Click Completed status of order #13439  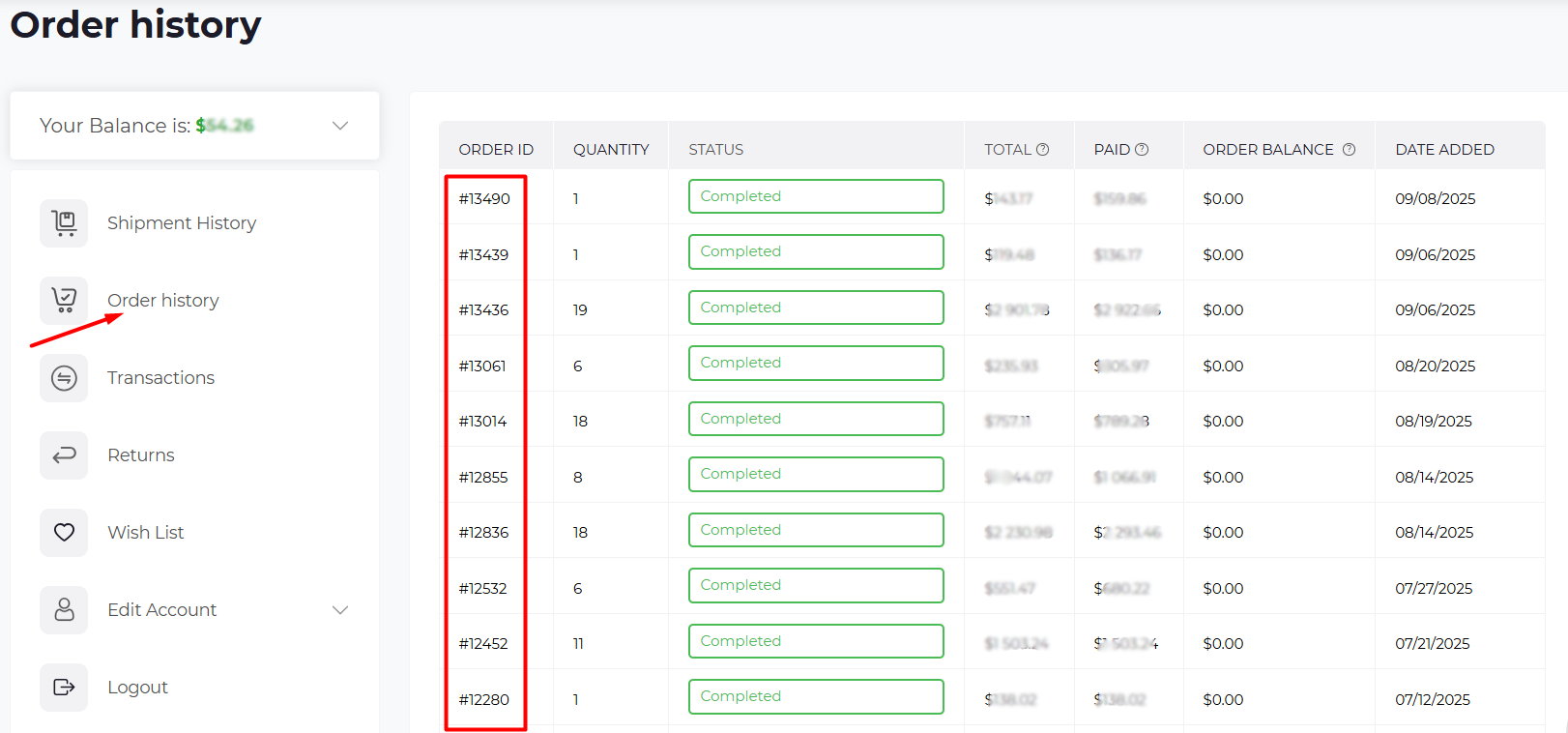816,251
